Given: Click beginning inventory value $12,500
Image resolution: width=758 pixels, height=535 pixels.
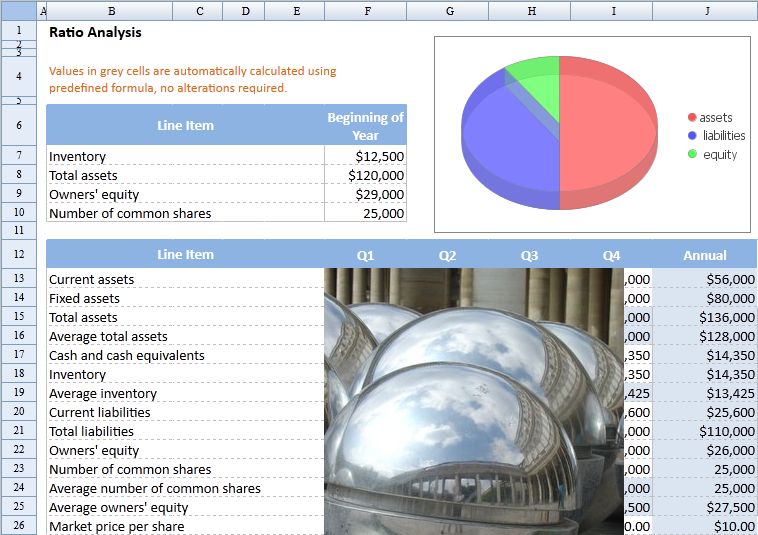Looking at the screenshot, I should (x=379, y=157).
